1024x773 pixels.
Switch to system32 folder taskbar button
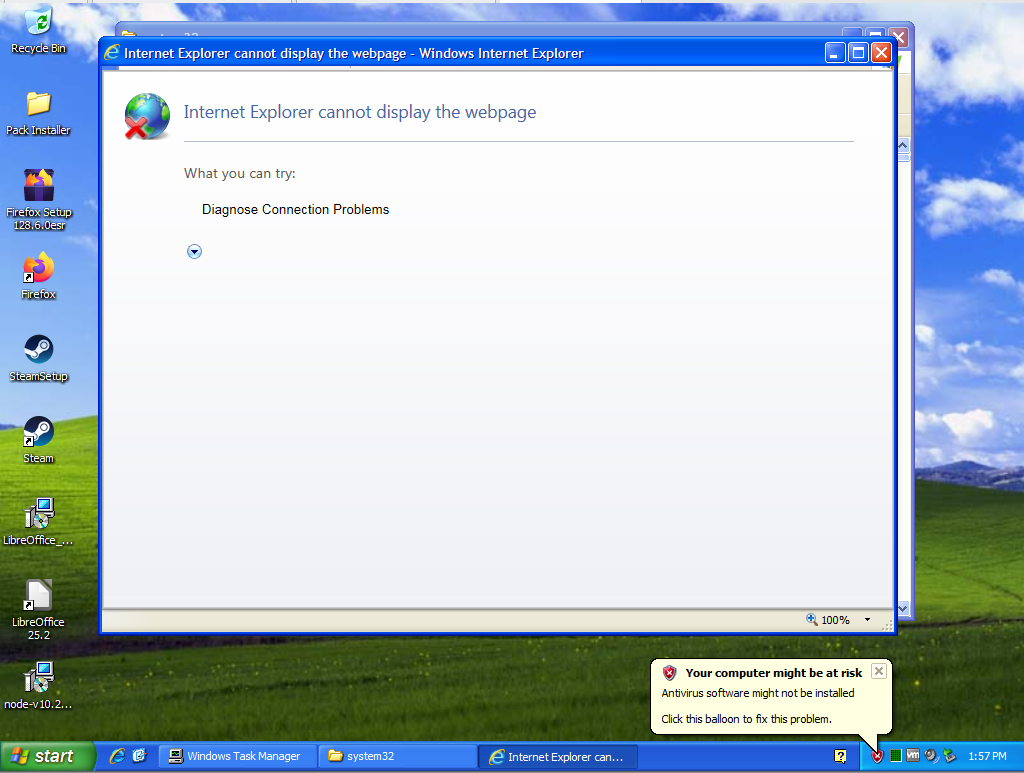[398, 756]
